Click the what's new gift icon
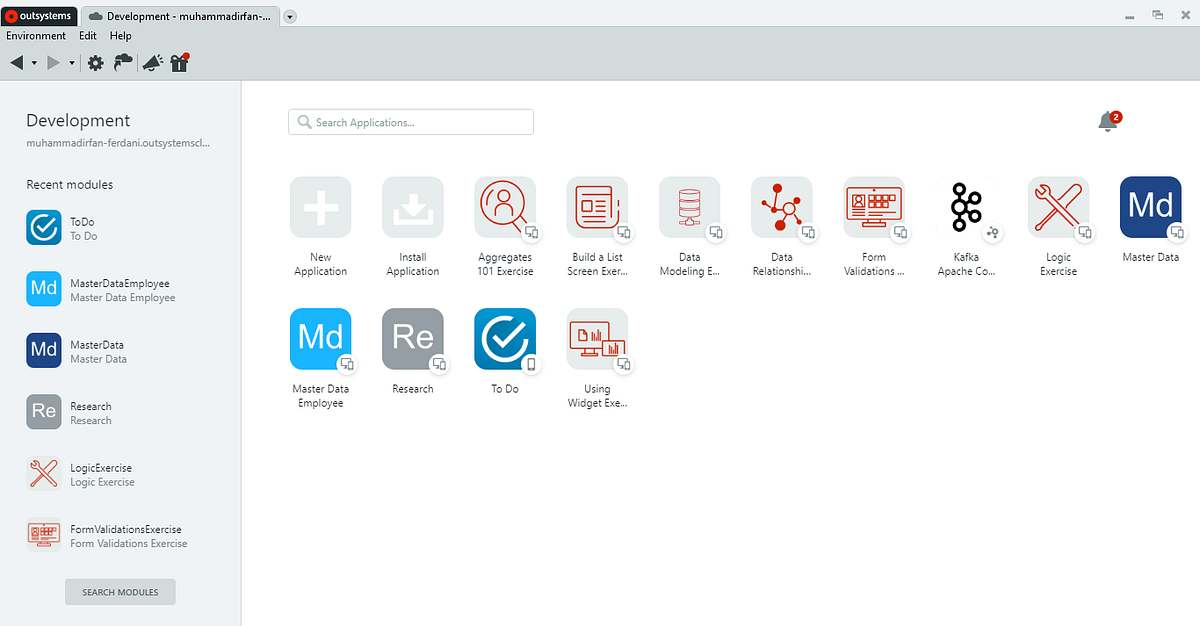 (179, 62)
